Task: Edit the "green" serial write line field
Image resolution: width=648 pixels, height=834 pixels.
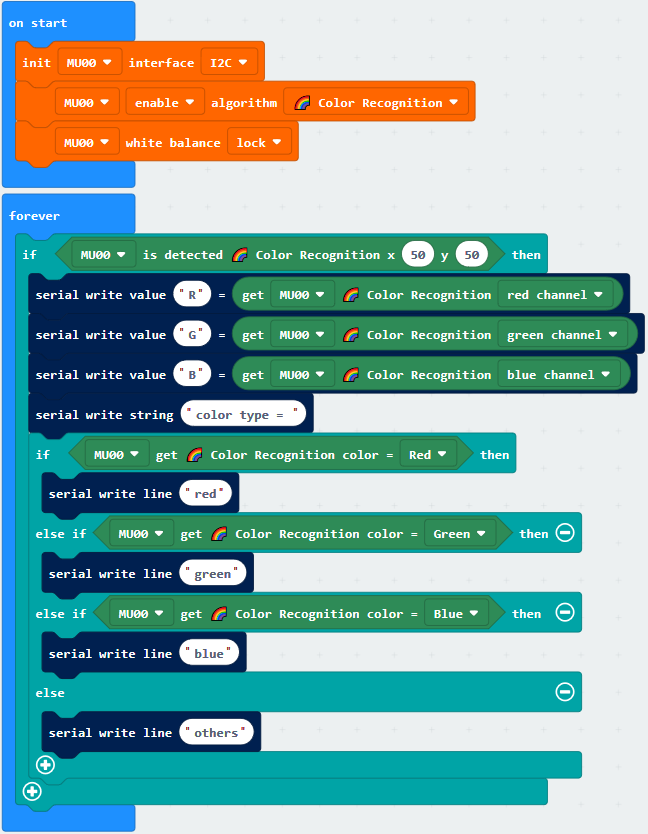Action: [x=213, y=574]
